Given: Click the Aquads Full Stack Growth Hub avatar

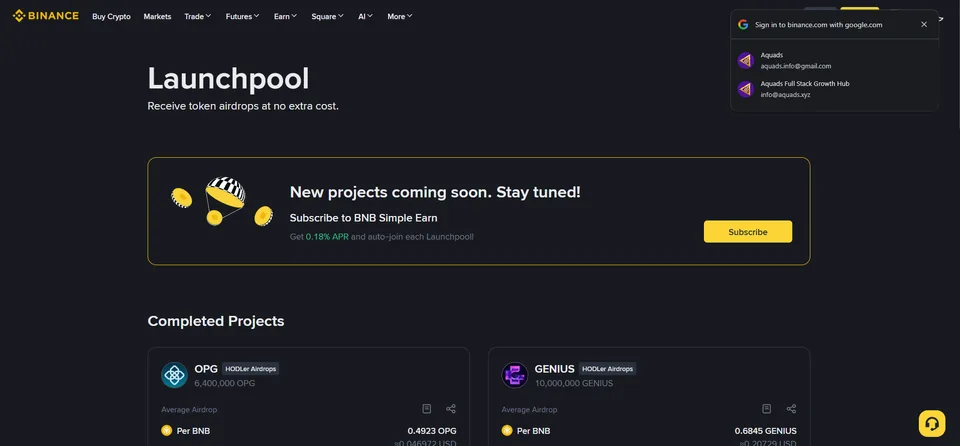Looking at the screenshot, I should click(745, 89).
